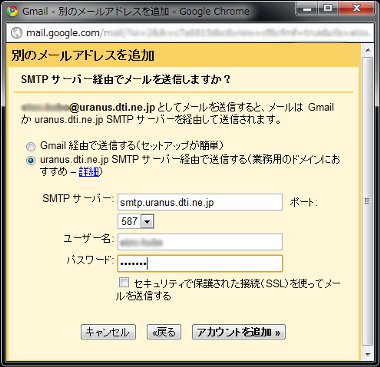Open the port 587 dropdown
Viewport: 380px width, 367px height.
pos(136,221)
